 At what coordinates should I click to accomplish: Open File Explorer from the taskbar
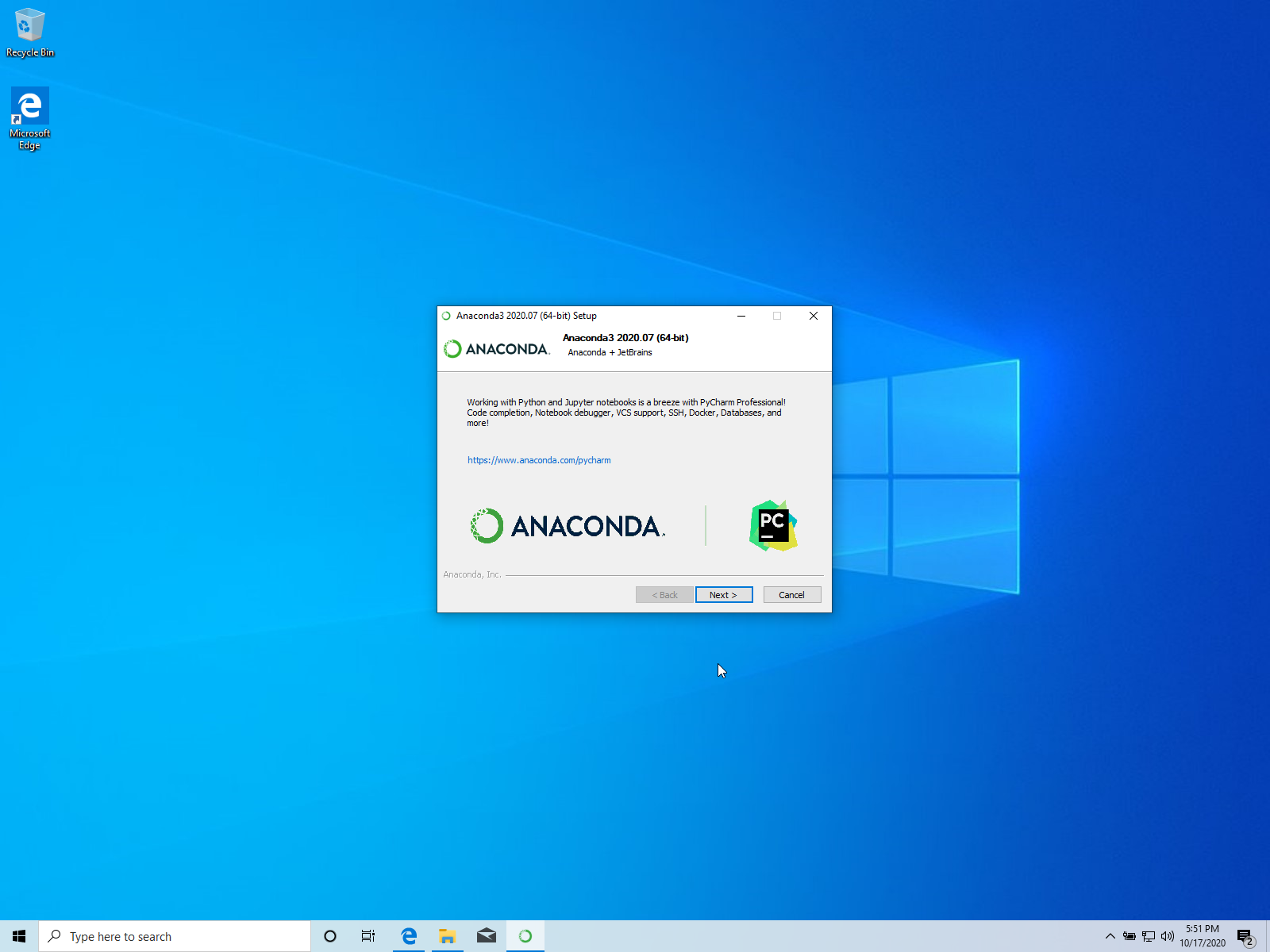point(448,936)
